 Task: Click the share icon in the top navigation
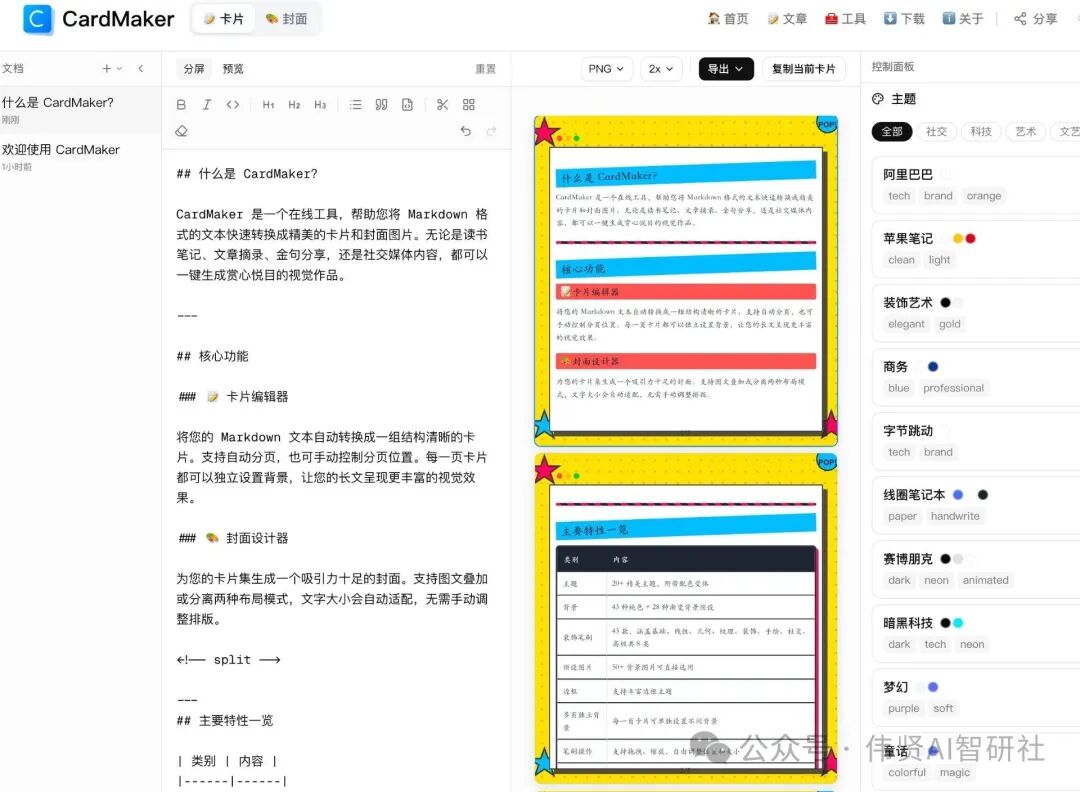(1020, 19)
